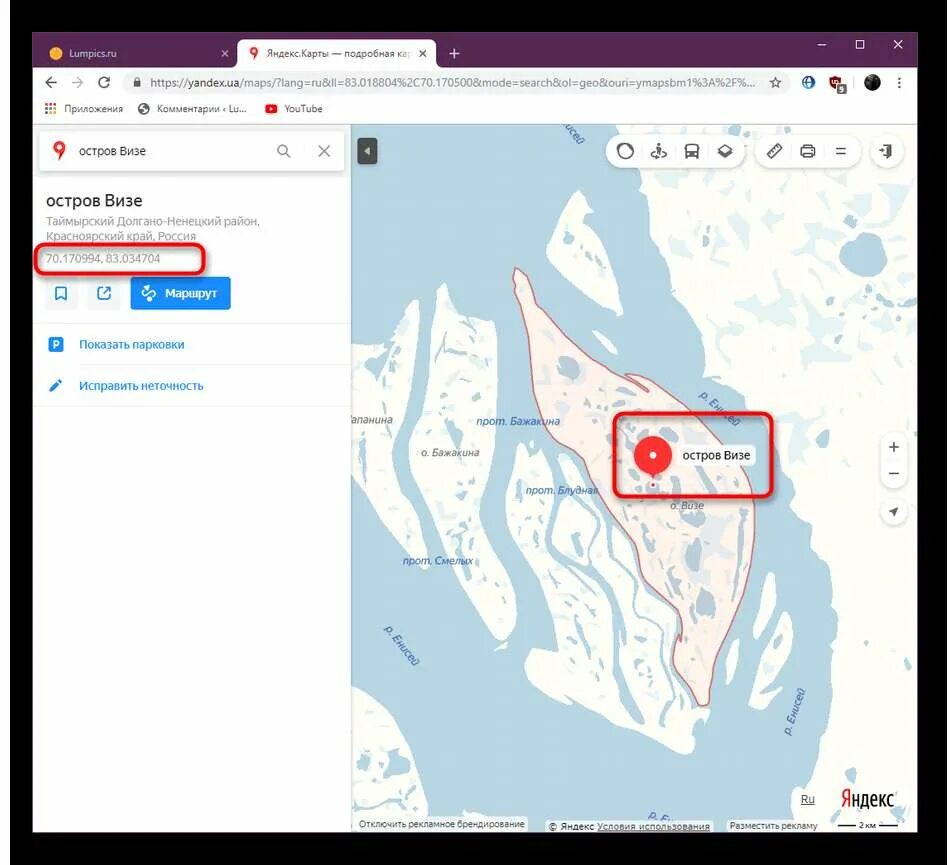Click the red map pin marker
The image size is (950, 865).
[x=653, y=457]
